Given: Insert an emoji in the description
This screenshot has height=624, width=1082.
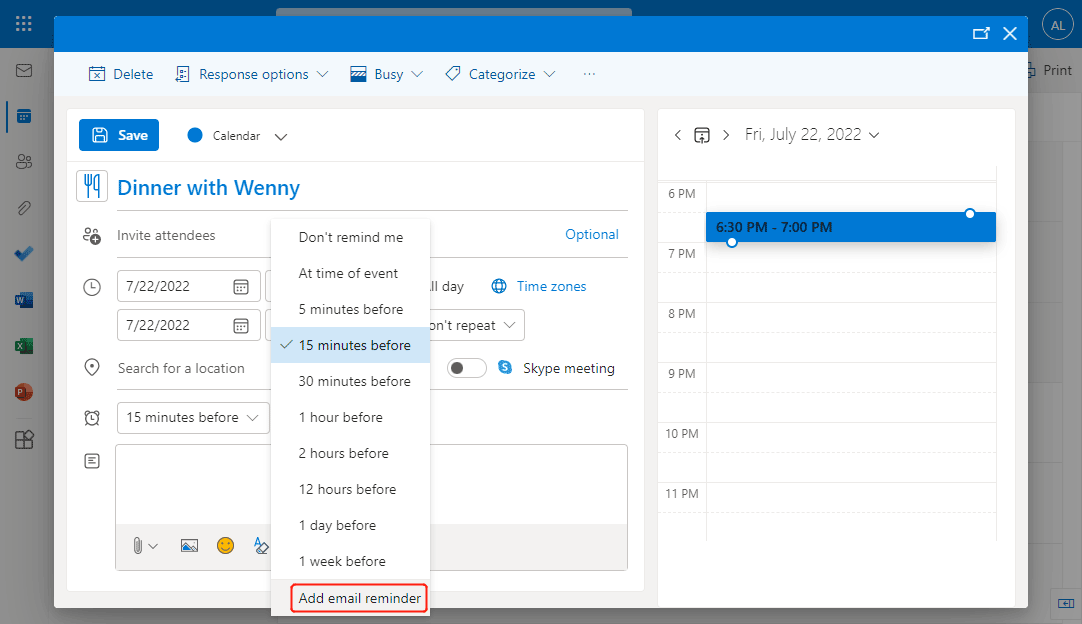Looking at the screenshot, I should [x=225, y=546].
